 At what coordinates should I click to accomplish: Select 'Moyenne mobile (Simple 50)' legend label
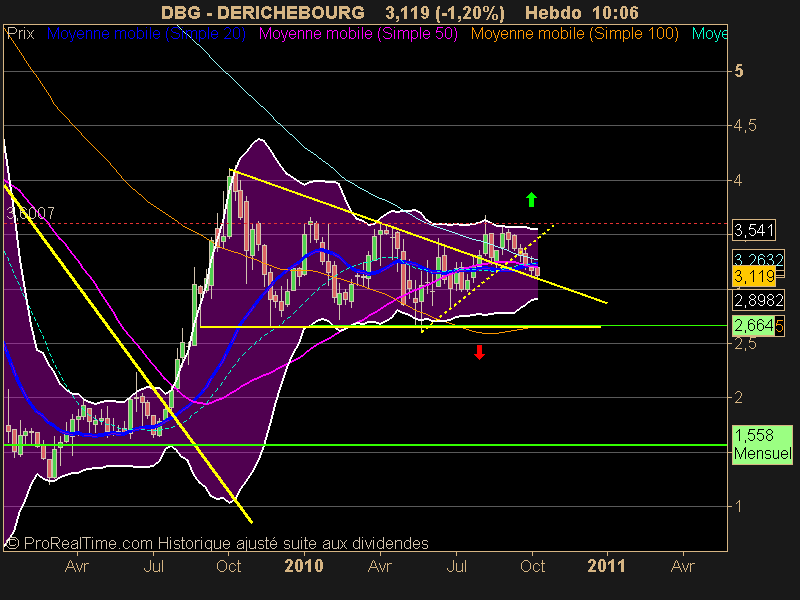(x=358, y=34)
